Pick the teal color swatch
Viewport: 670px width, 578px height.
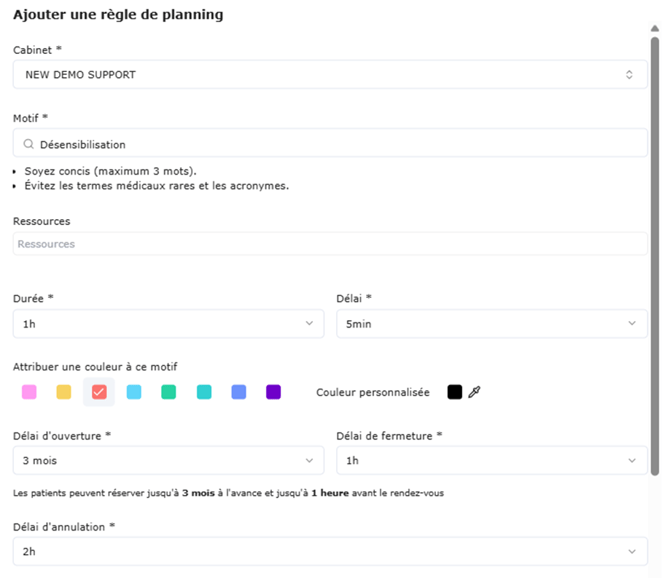pos(204,392)
